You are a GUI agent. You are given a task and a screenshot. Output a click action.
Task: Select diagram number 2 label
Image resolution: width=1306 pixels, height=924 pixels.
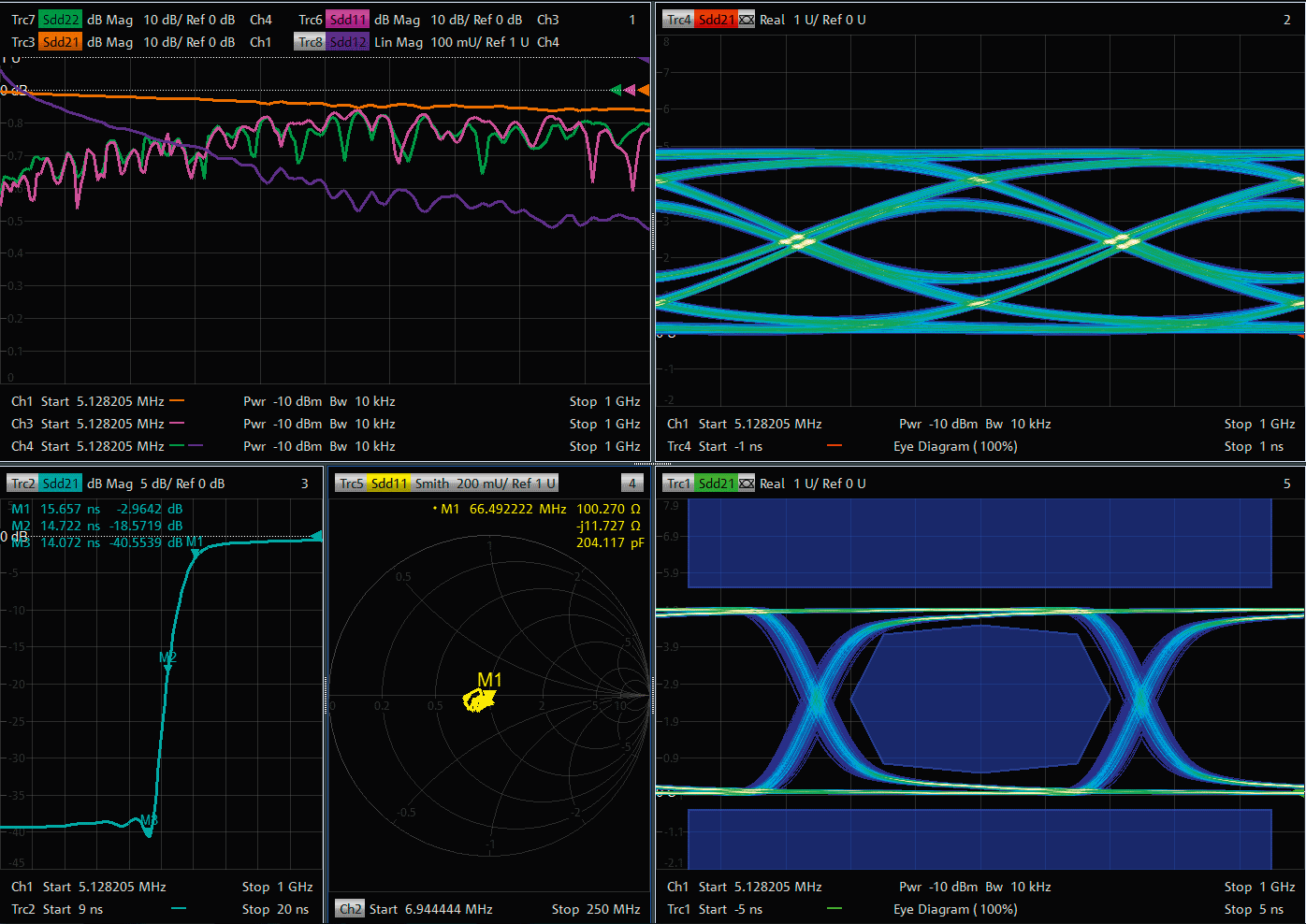click(1287, 20)
